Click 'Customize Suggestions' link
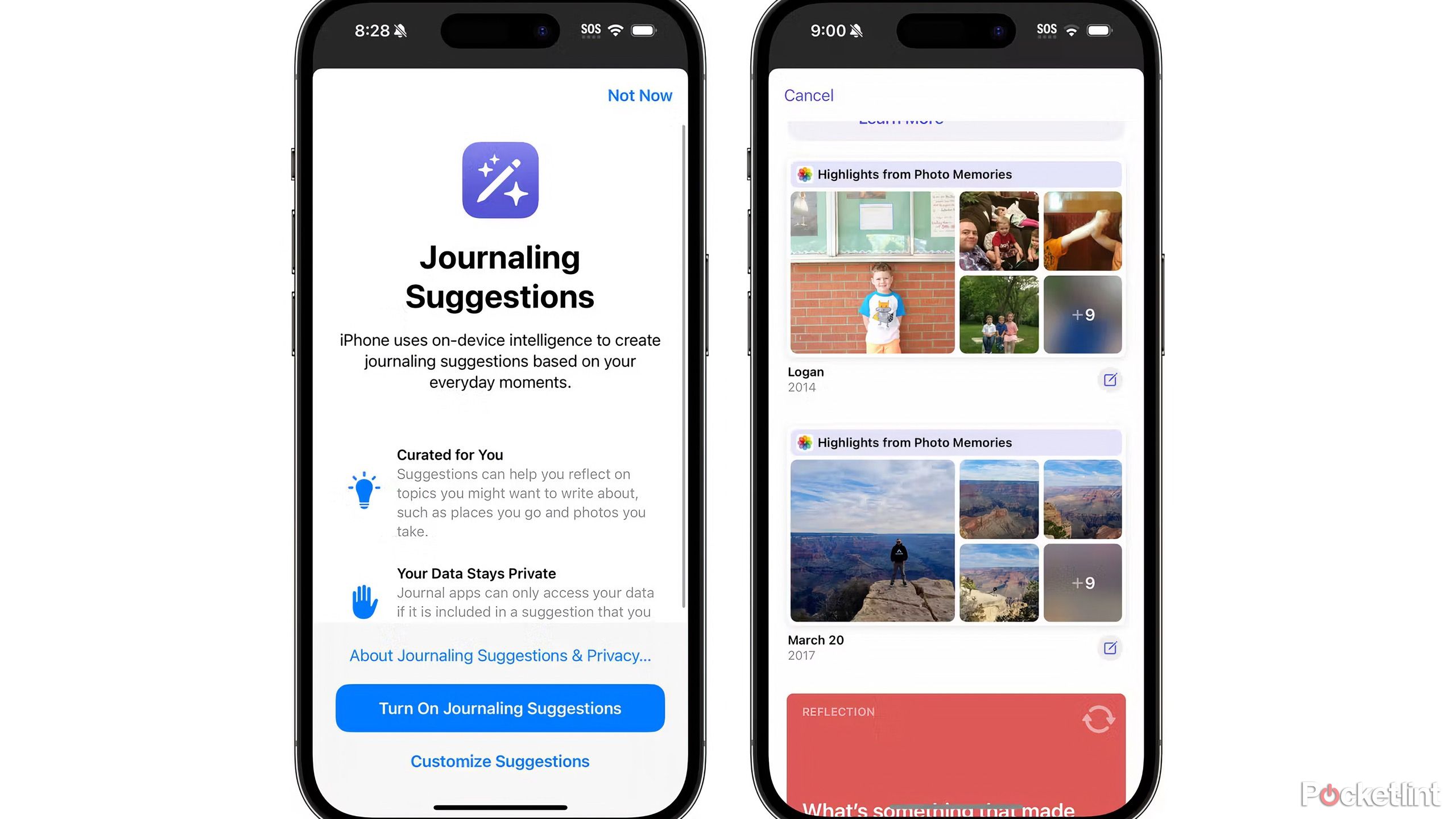Viewport: 1456px width, 819px height. click(x=500, y=761)
